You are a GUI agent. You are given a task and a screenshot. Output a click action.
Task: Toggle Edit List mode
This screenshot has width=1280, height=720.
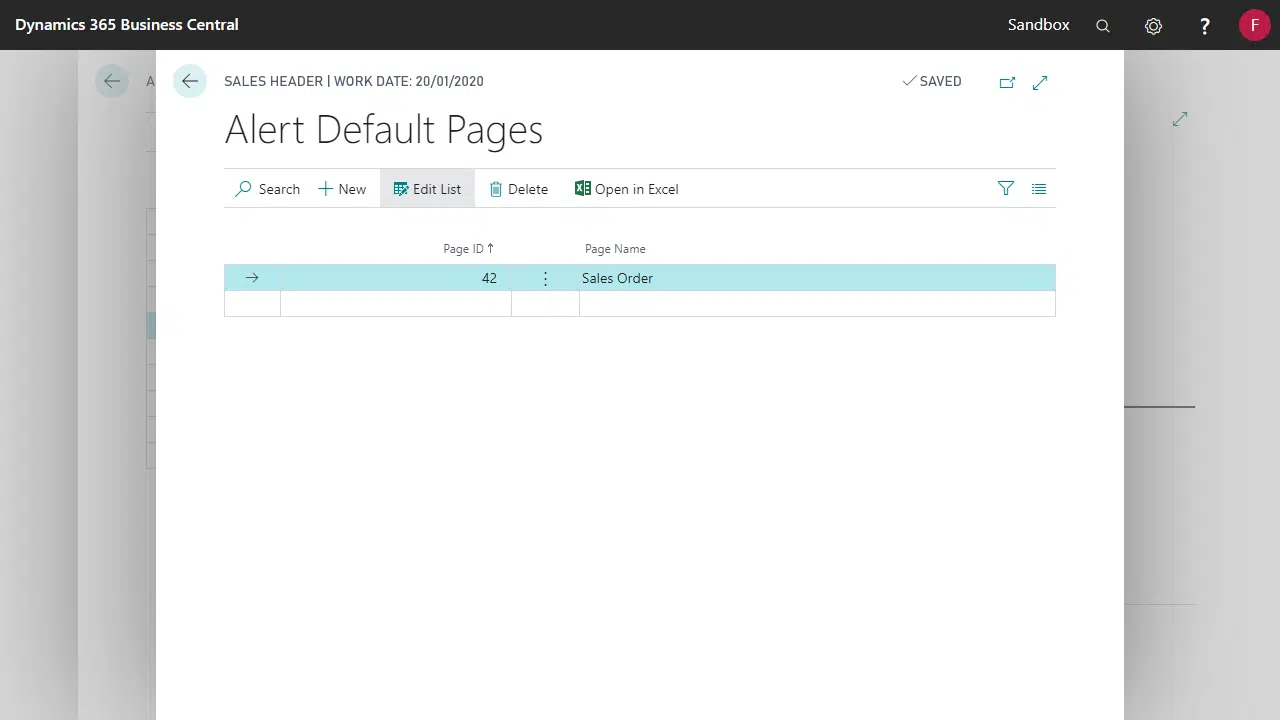coord(427,189)
